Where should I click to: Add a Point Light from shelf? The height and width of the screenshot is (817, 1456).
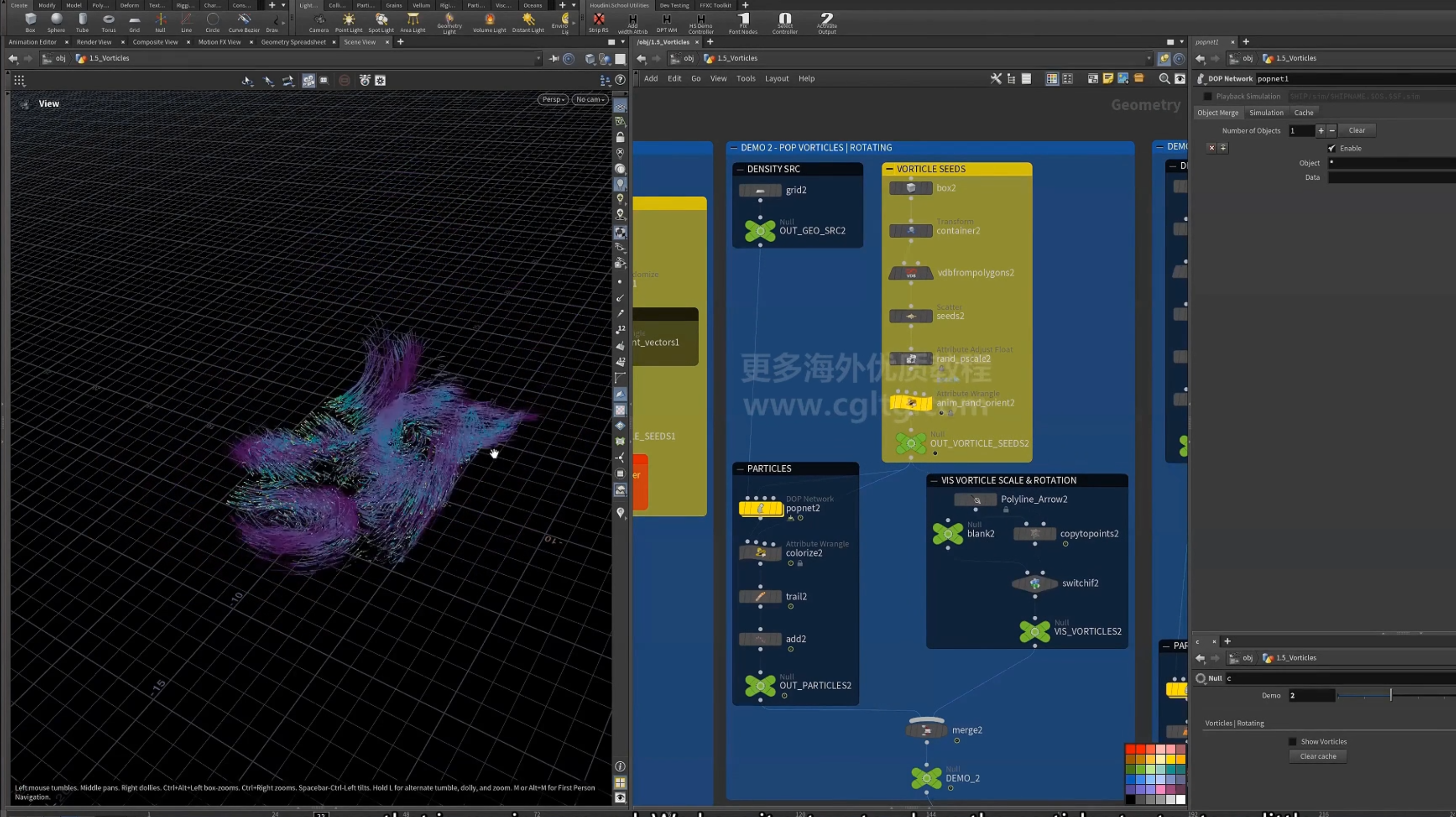(349, 22)
